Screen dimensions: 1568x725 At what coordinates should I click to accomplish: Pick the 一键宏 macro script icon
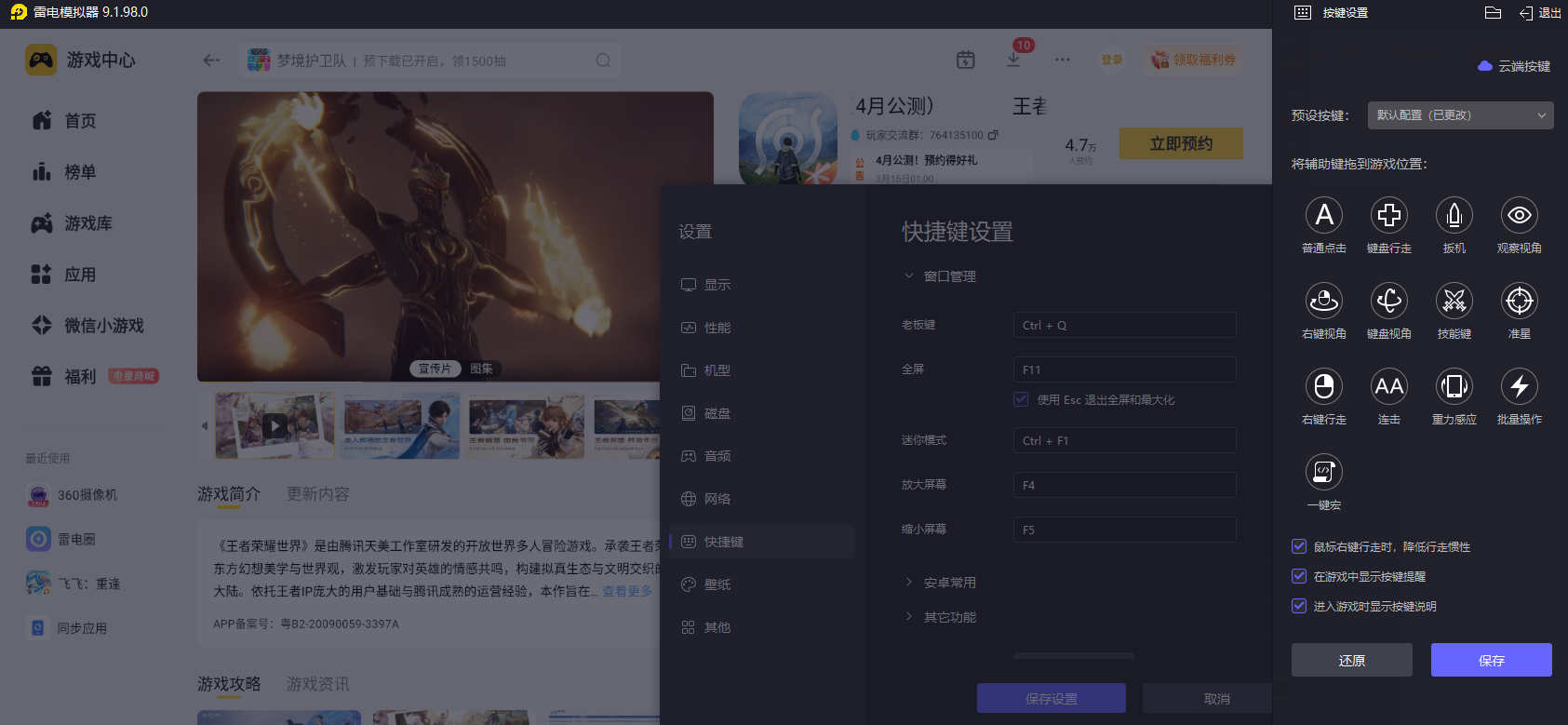coord(1324,472)
